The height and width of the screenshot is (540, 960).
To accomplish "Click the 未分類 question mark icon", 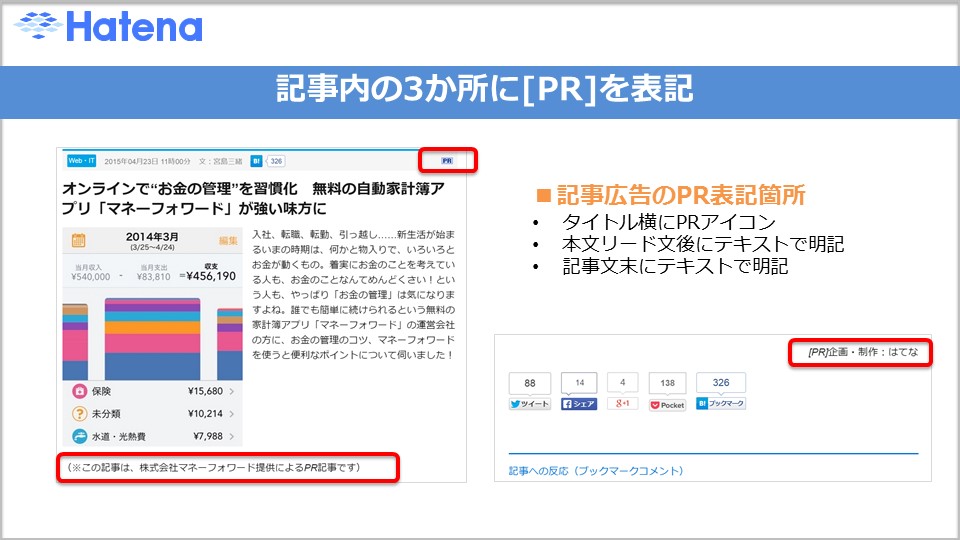I will click(80, 414).
